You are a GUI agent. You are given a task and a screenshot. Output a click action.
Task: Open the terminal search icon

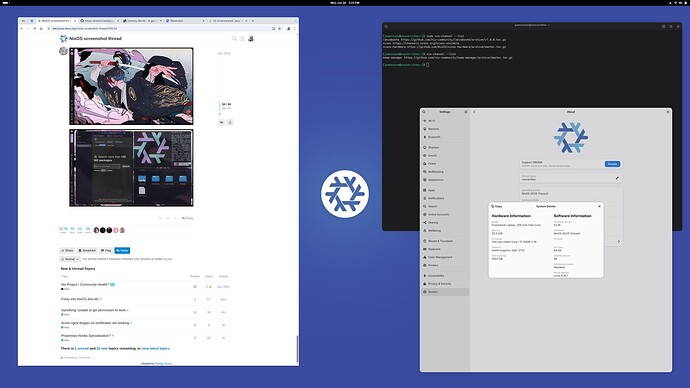[x=386, y=26]
